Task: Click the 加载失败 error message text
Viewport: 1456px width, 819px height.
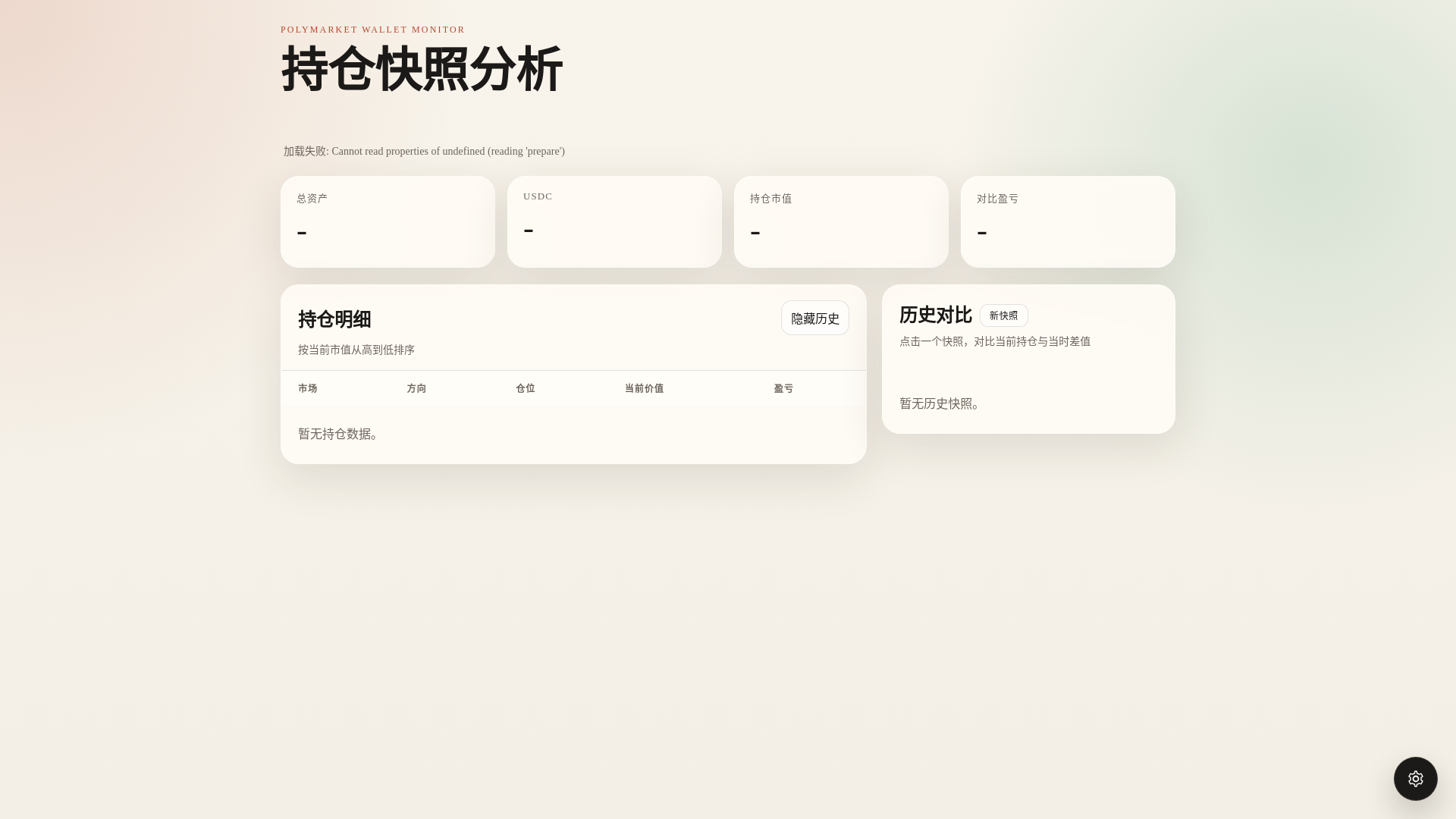Action: click(424, 151)
